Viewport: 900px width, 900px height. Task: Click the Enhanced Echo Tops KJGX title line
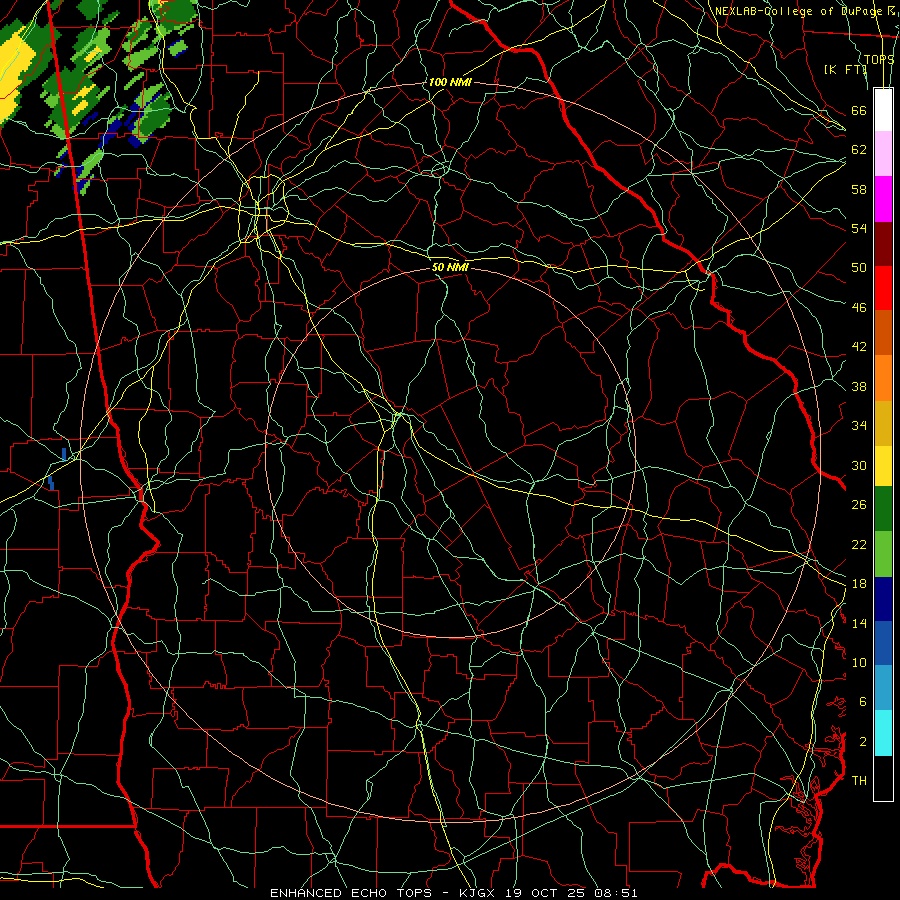pyautogui.click(x=453, y=893)
